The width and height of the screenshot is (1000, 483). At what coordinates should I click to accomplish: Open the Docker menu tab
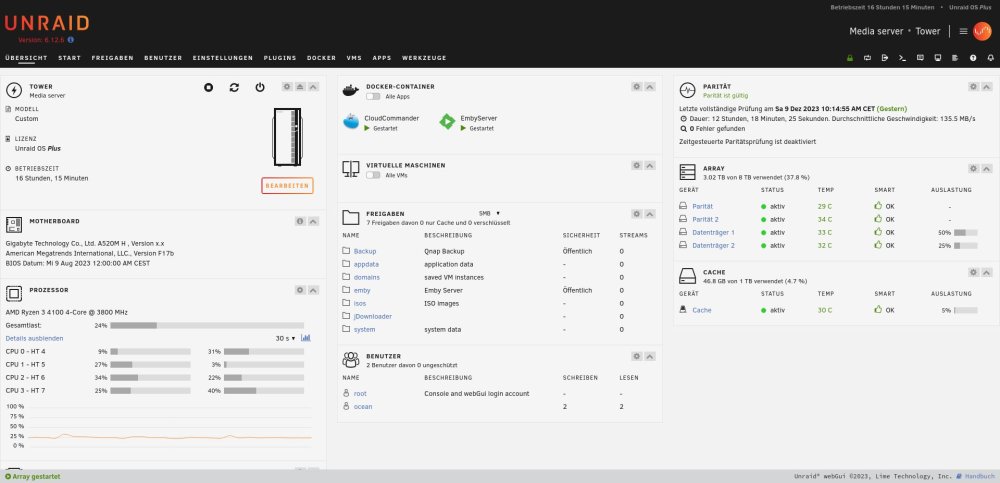[x=321, y=58]
